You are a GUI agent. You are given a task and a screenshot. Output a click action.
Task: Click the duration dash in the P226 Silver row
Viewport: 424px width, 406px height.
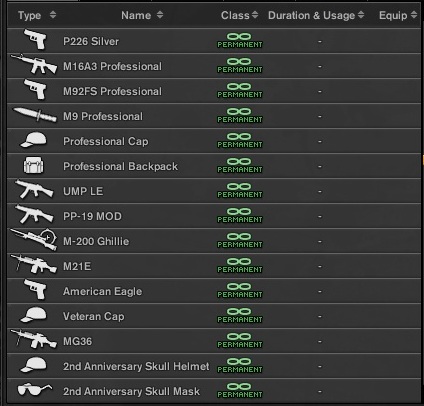point(320,41)
